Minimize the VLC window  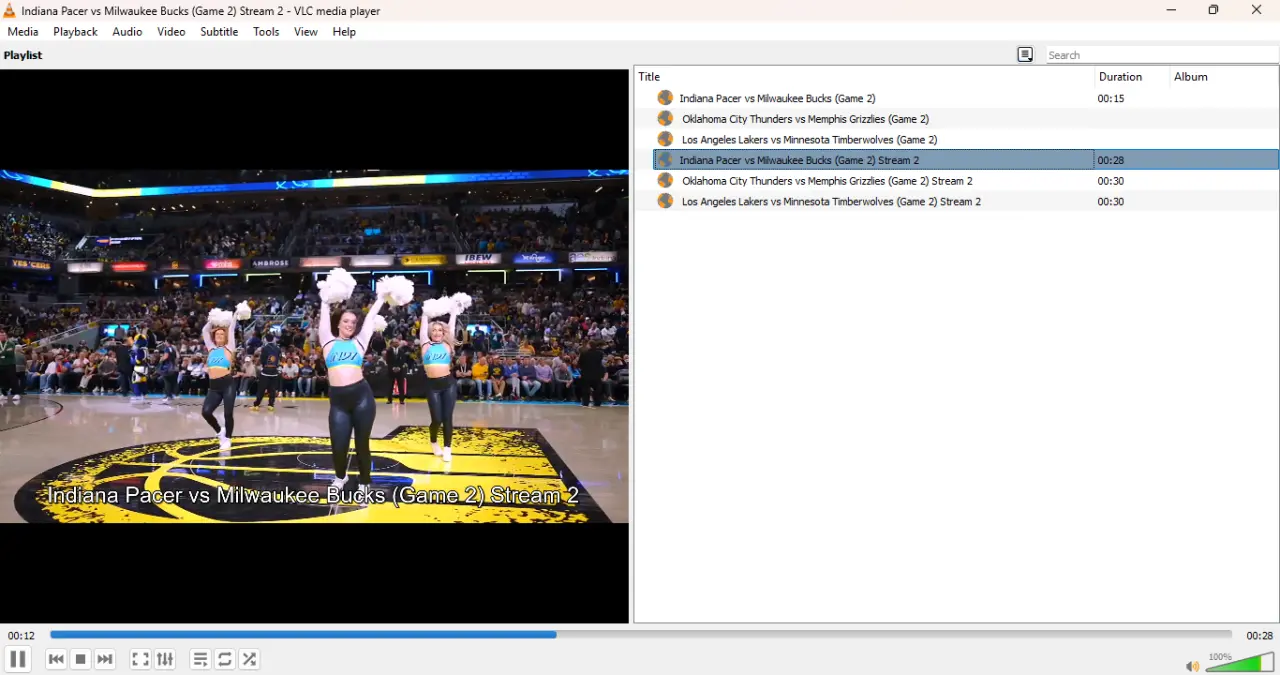pos(1171,10)
